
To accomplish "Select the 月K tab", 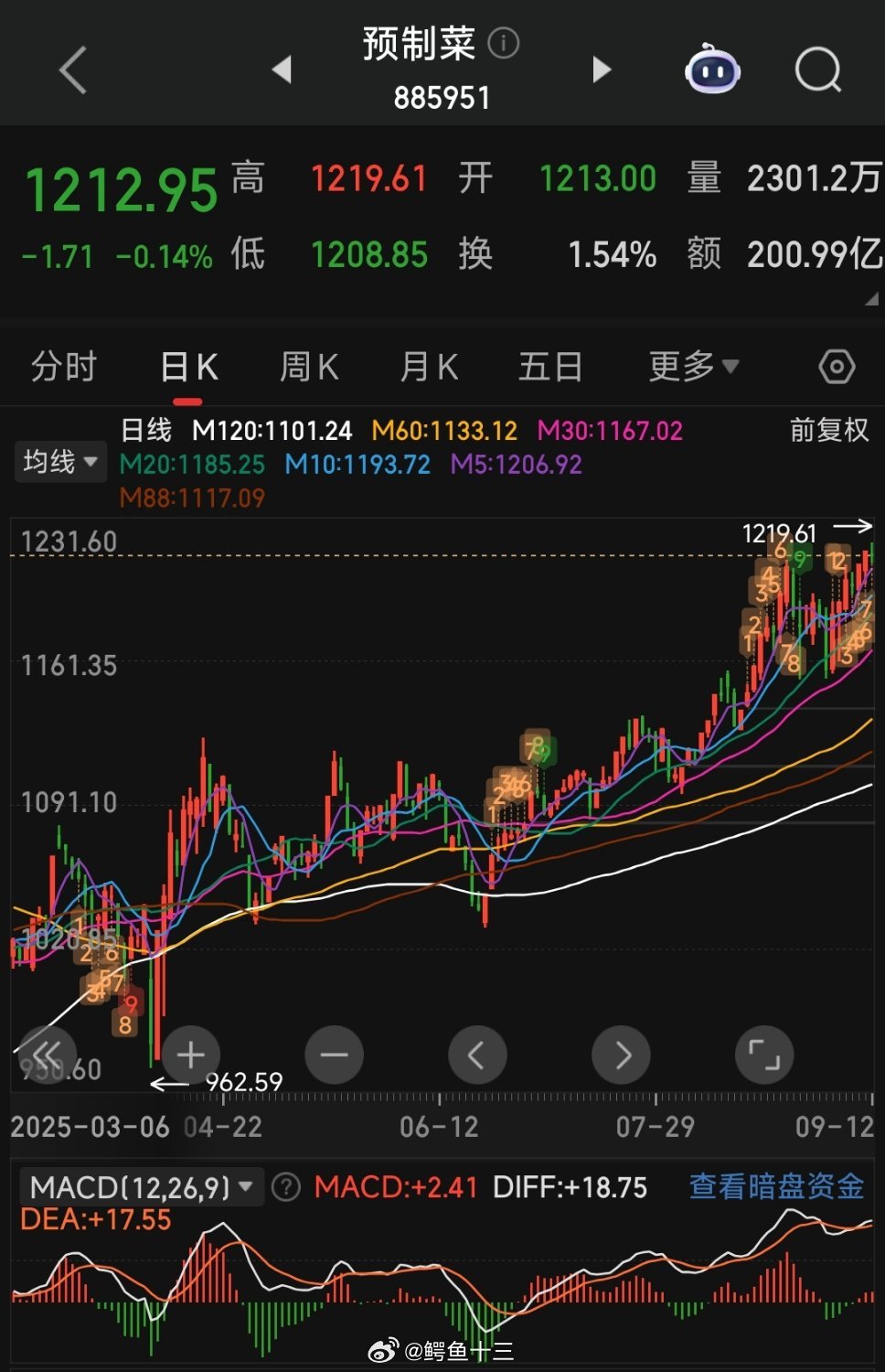I will click(x=429, y=367).
